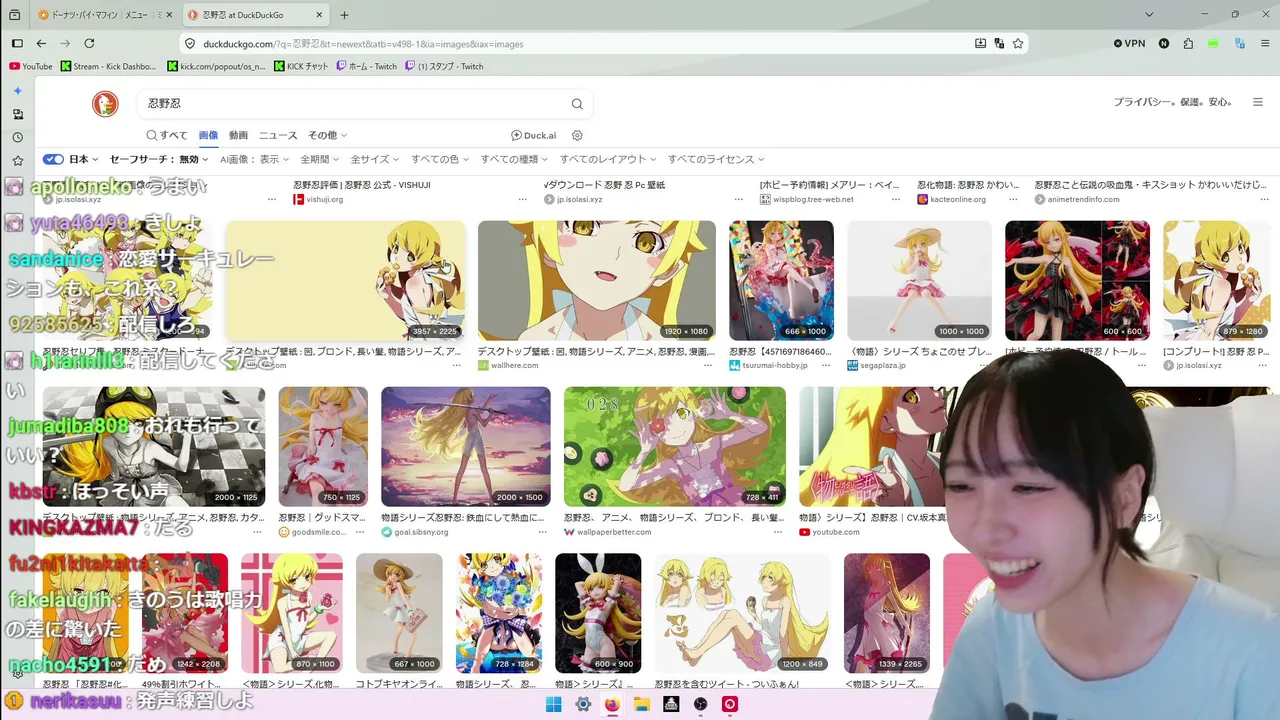Click the プライバシー。保護。安心。 text
The height and width of the screenshot is (720, 1280).
(x=1174, y=102)
